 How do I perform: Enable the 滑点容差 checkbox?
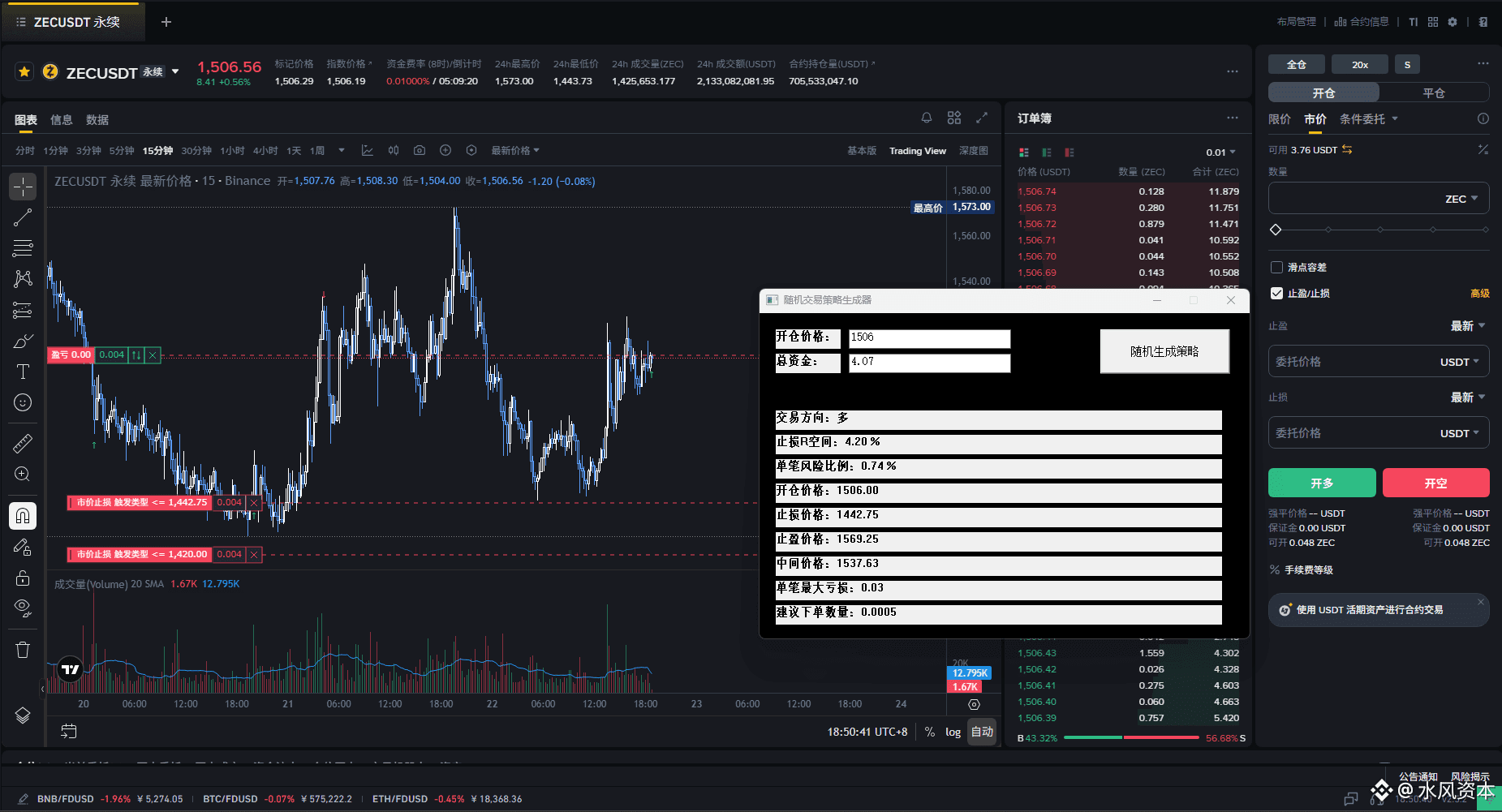click(1276, 267)
